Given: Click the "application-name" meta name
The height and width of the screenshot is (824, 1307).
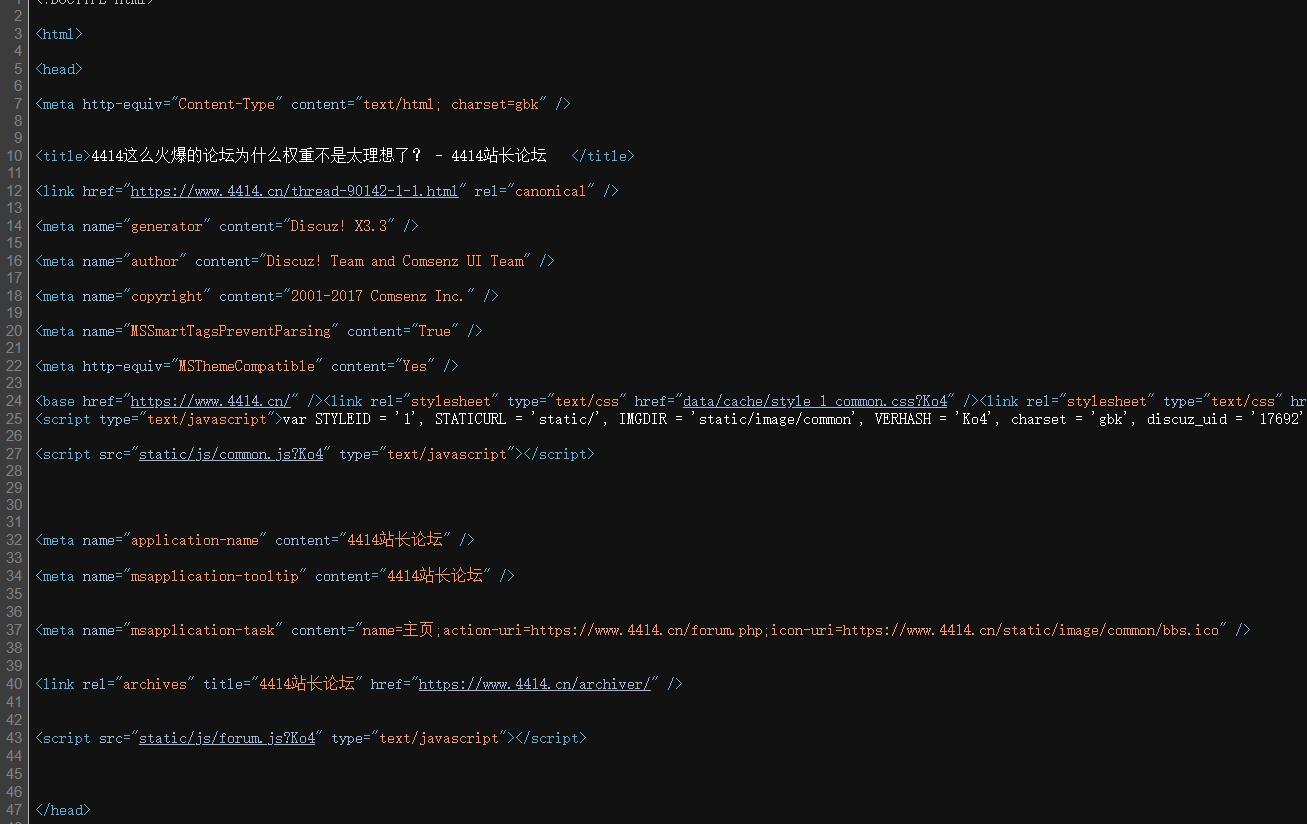Looking at the screenshot, I should pos(194,540).
